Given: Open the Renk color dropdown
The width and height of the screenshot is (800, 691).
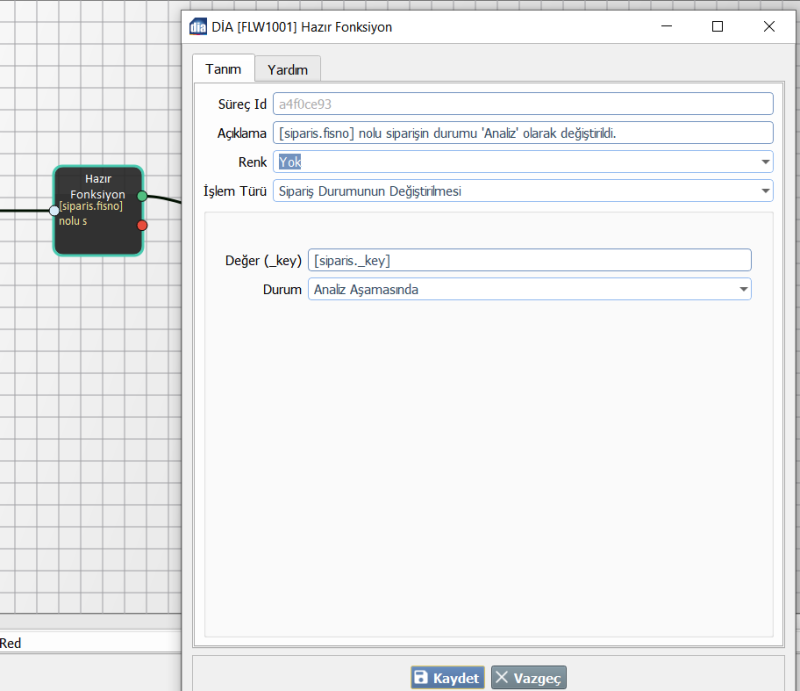Looking at the screenshot, I should click(765, 162).
